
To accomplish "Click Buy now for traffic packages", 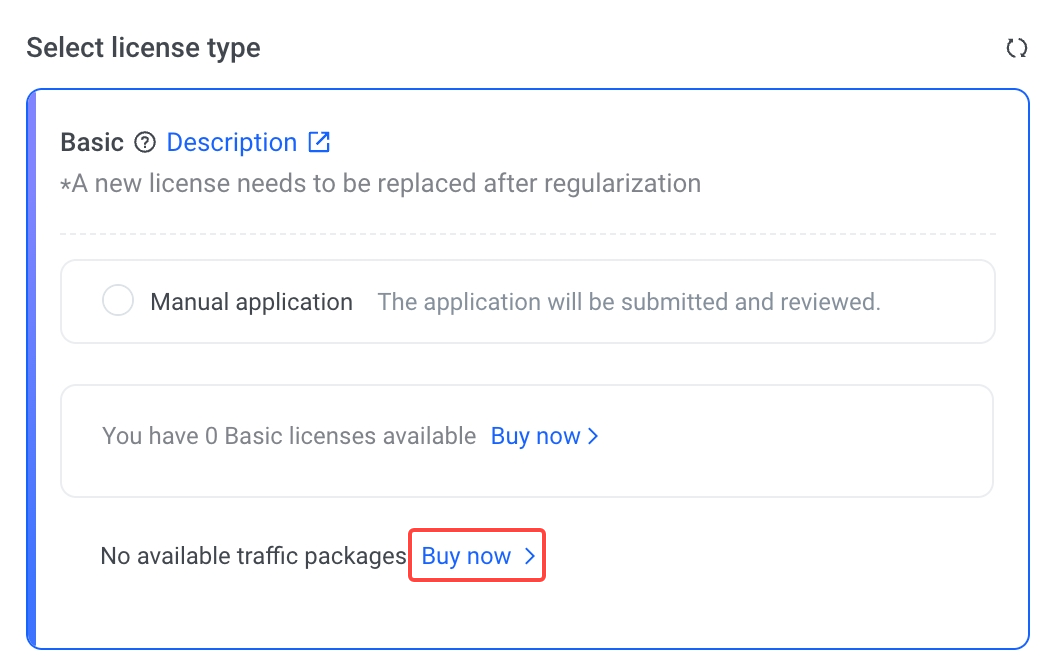I will coord(466,557).
